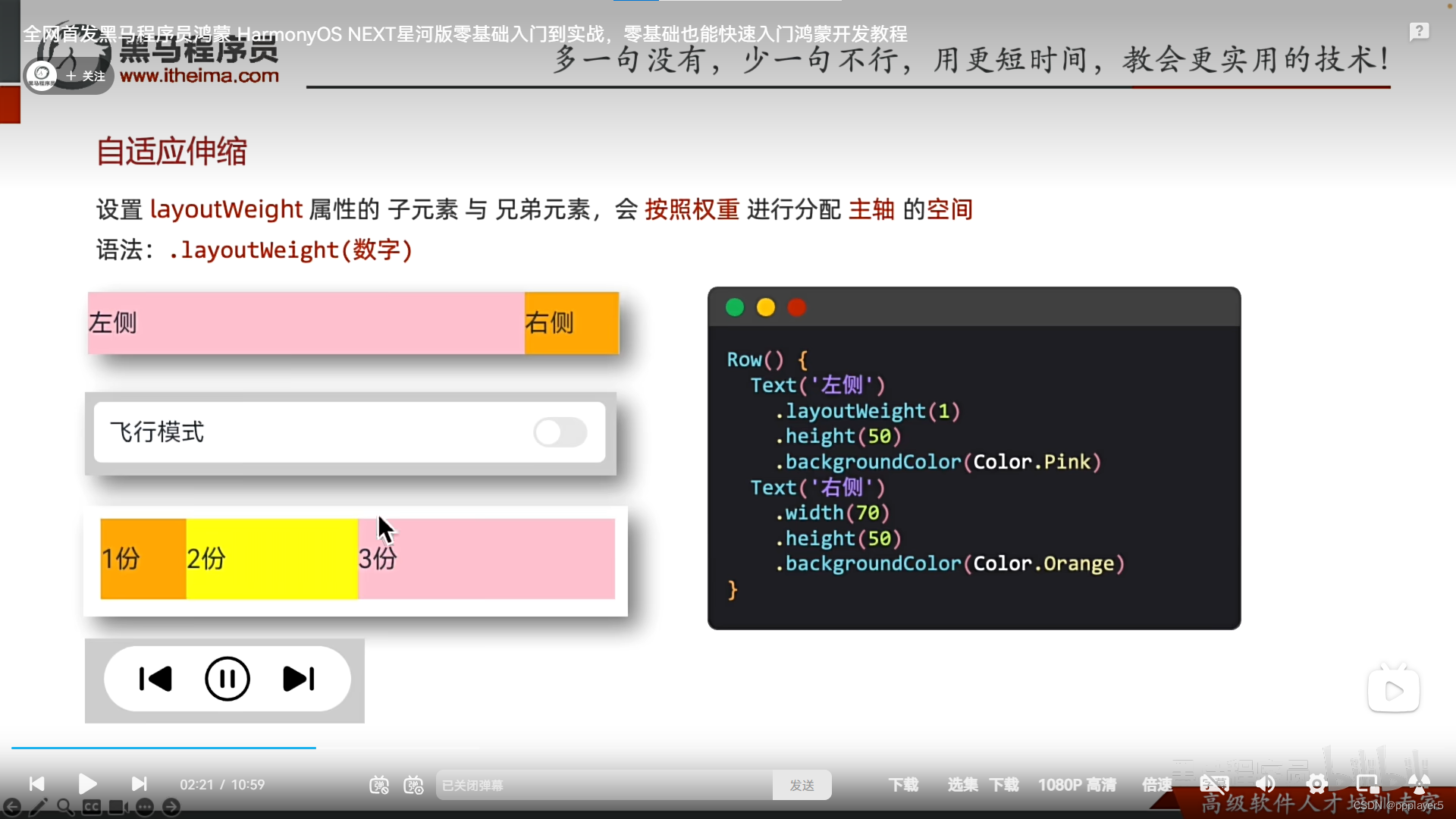Click the first 下载 download button
1456x819 pixels.
click(903, 785)
